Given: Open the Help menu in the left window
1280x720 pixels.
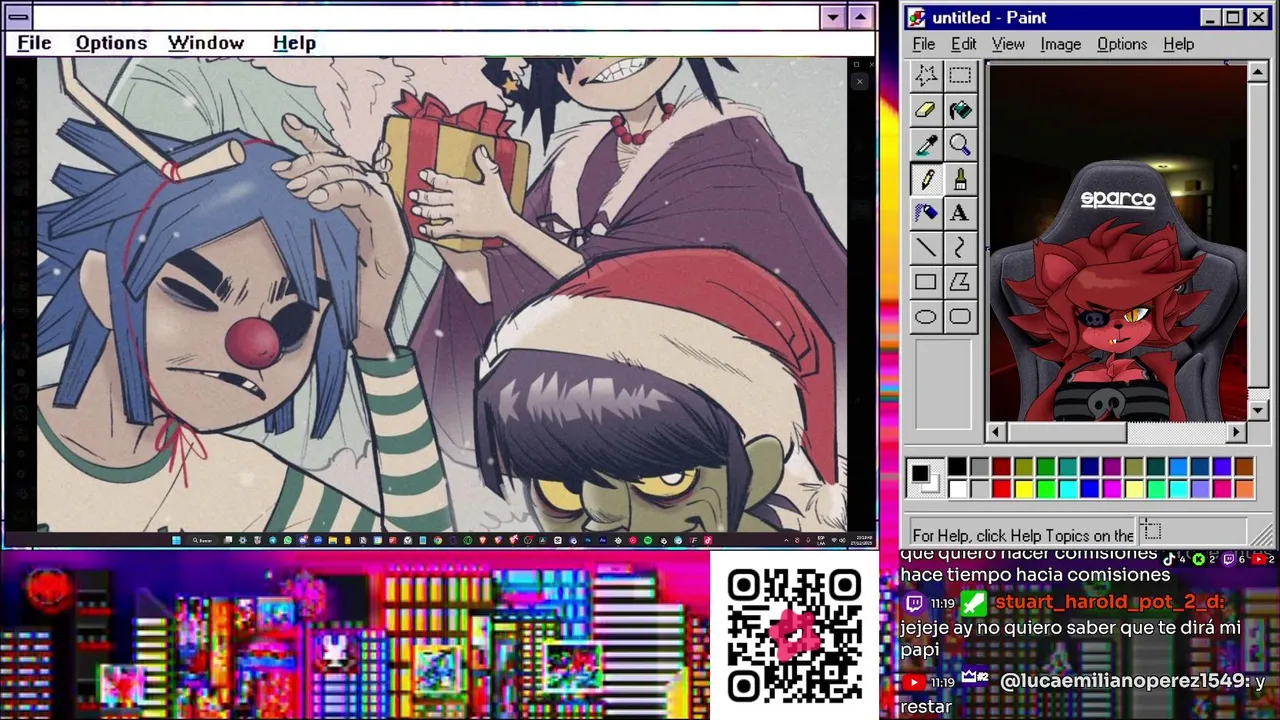Looking at the screenshot, I should coord(294,43).
